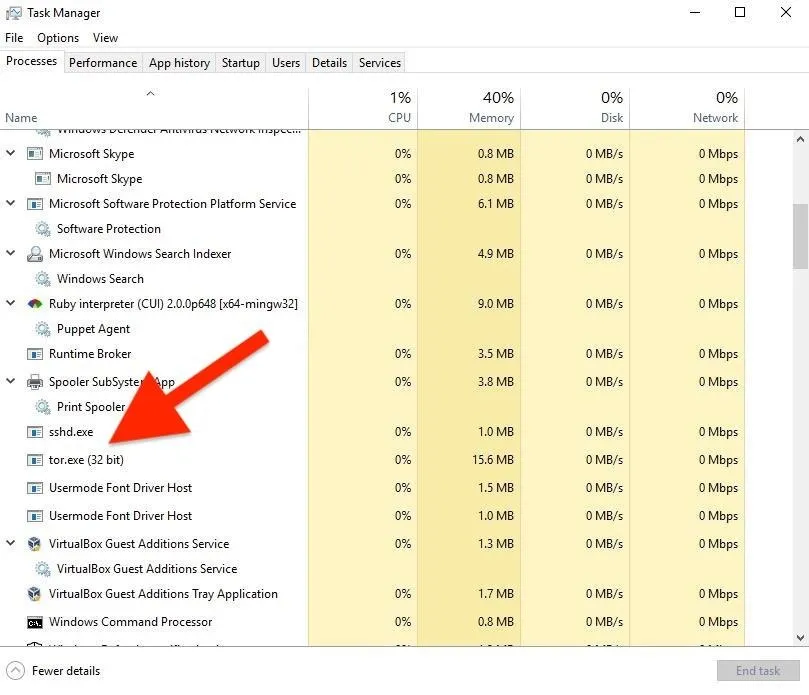
Task: Select the tor.exe (32 bit) process row
Action: (372, 460)
